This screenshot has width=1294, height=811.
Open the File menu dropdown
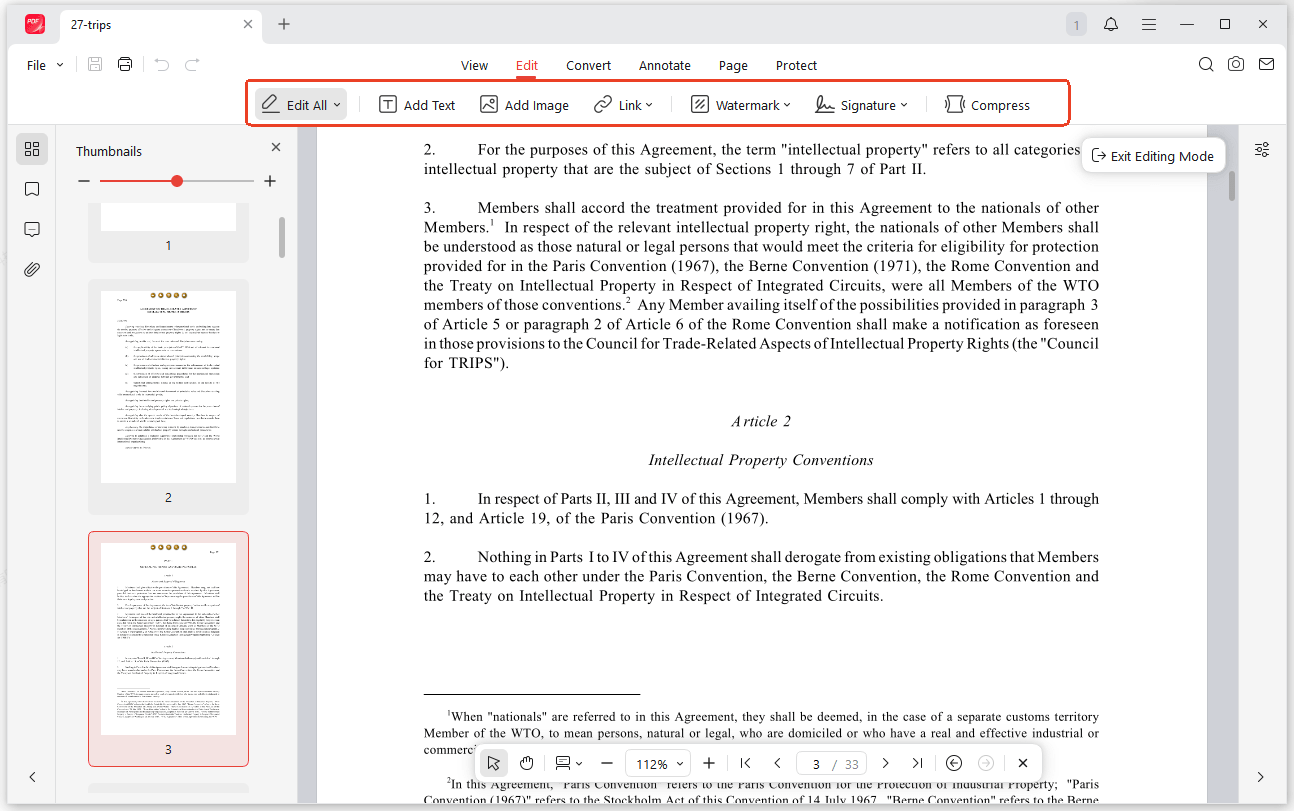coord(45,65)
